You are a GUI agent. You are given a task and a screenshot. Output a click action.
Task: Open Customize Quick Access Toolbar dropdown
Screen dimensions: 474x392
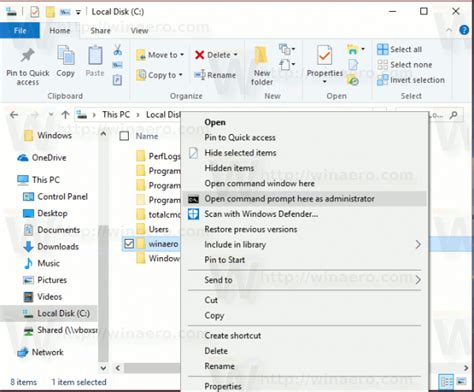pyautogui.click(x=78, y=12)
